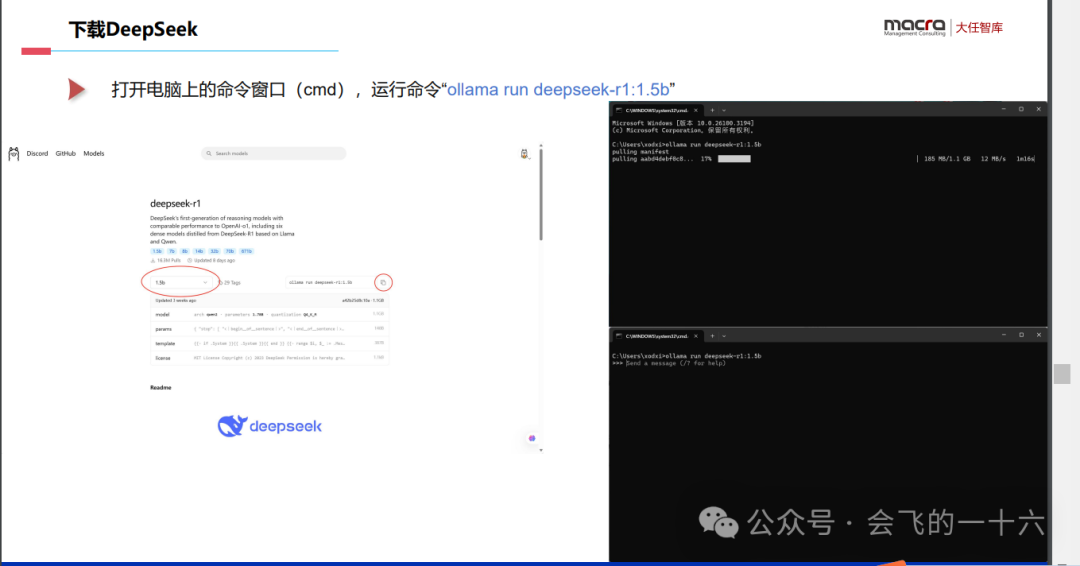This screenshot has width=1080, height=566.
Task: Open the template file row
Action: click(269, 343)
